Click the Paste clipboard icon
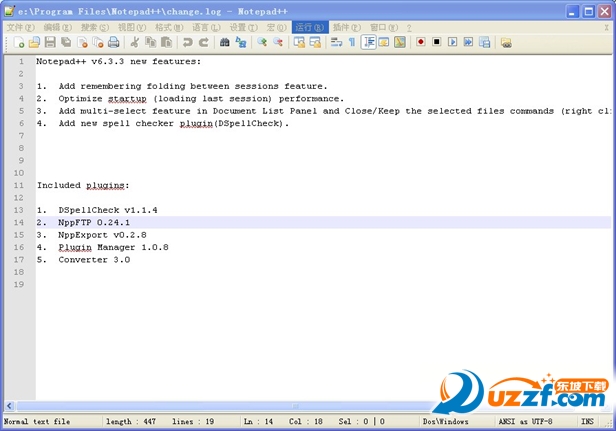 click(x=167, y=42)
